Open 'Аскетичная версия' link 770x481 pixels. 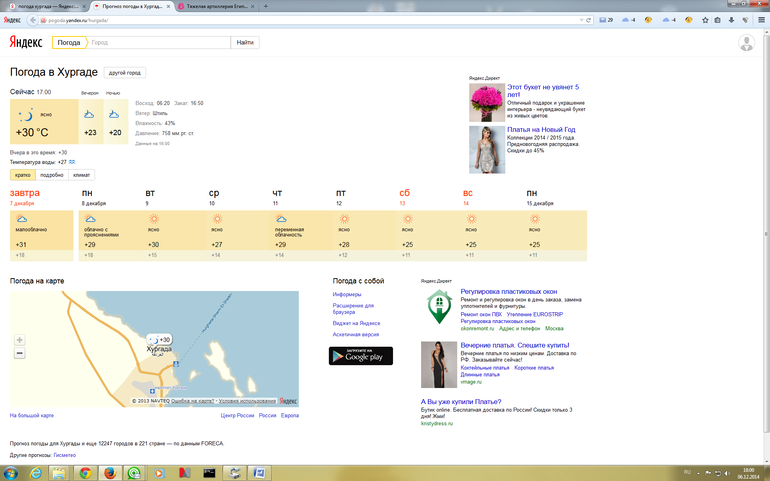click(356, 335)
